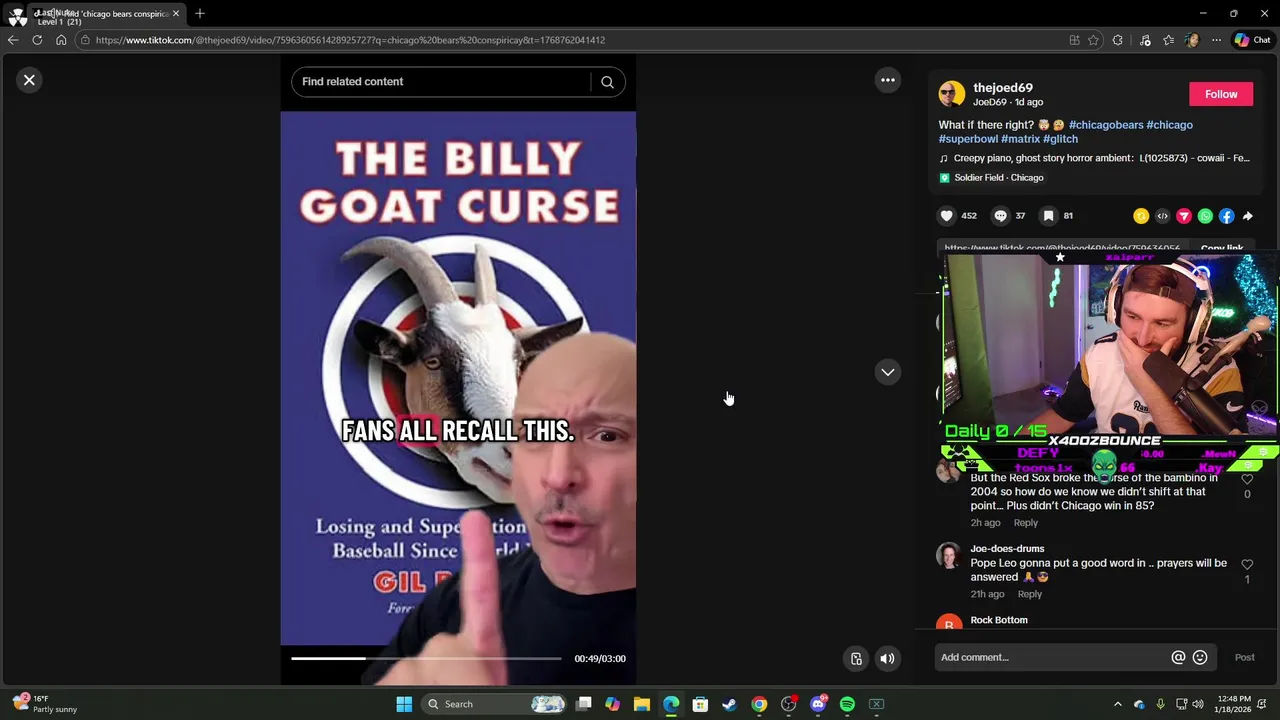
Task: Reply to Joe-does-drums comment
Action: pyautogui.click(x=1029, y=594)
